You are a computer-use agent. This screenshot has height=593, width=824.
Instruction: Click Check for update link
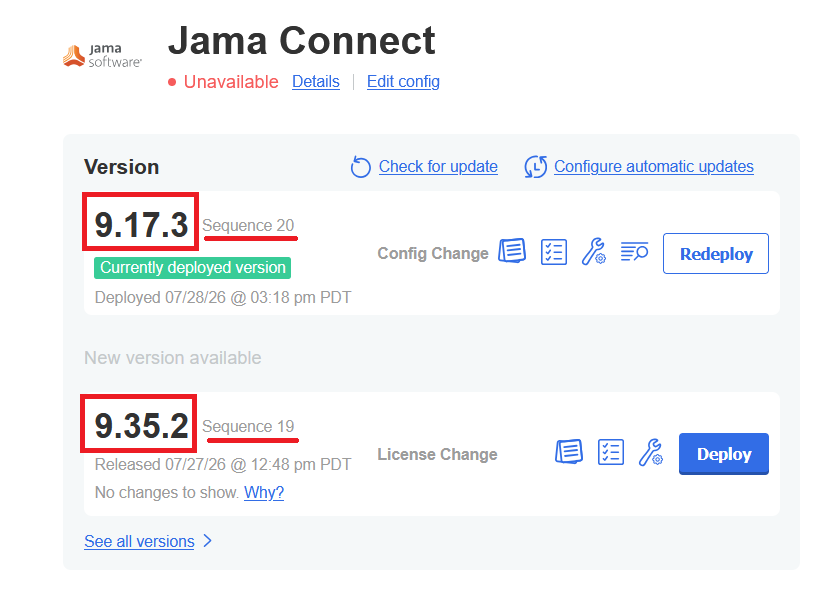pos(438,167)
